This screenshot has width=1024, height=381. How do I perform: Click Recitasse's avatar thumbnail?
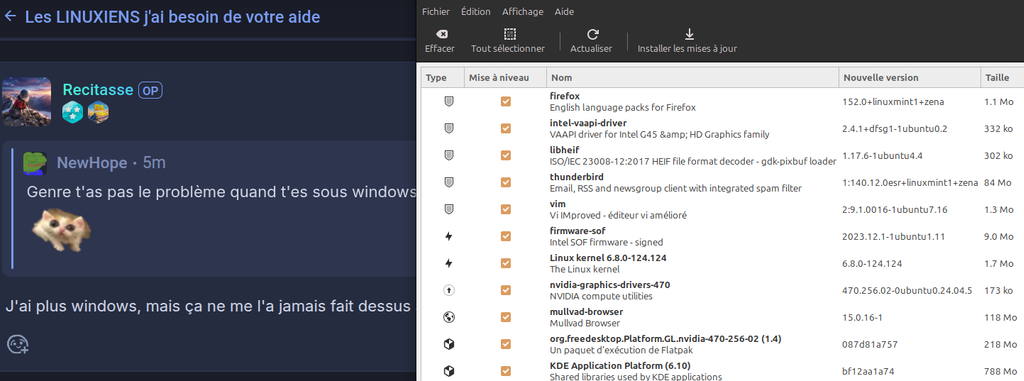pyautogui.click(x=27, y=101)
